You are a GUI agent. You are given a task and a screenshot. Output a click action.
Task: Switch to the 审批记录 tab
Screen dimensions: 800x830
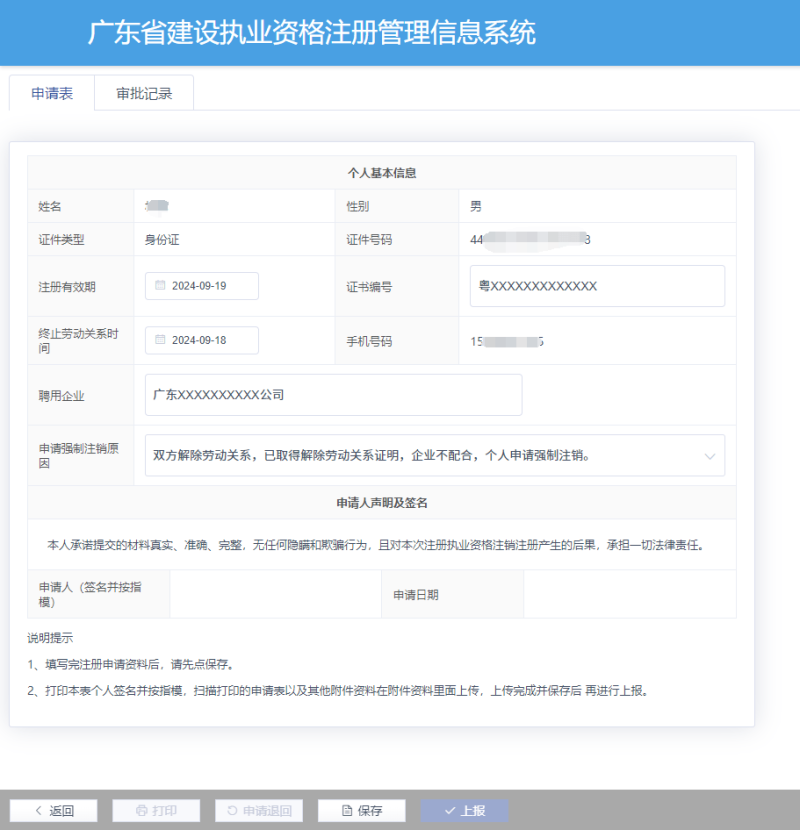tap(144, 92)
